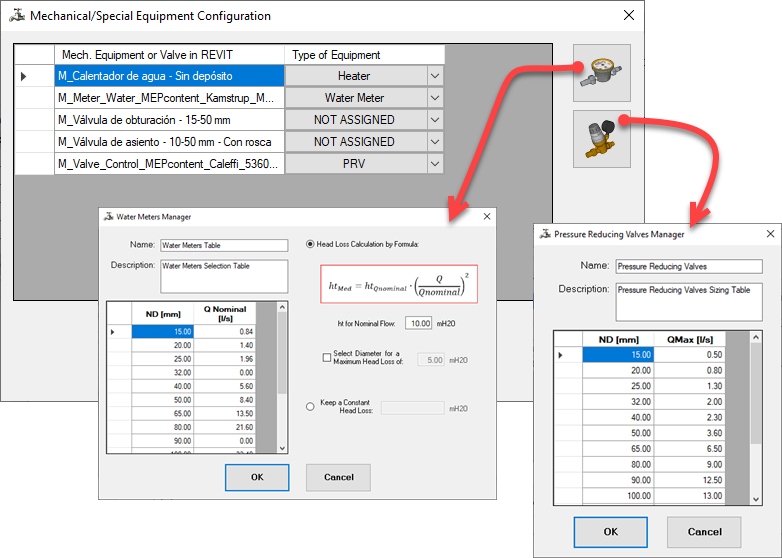
Task: Close the Water Meters Manager dialog
Action: pos(487,216)
